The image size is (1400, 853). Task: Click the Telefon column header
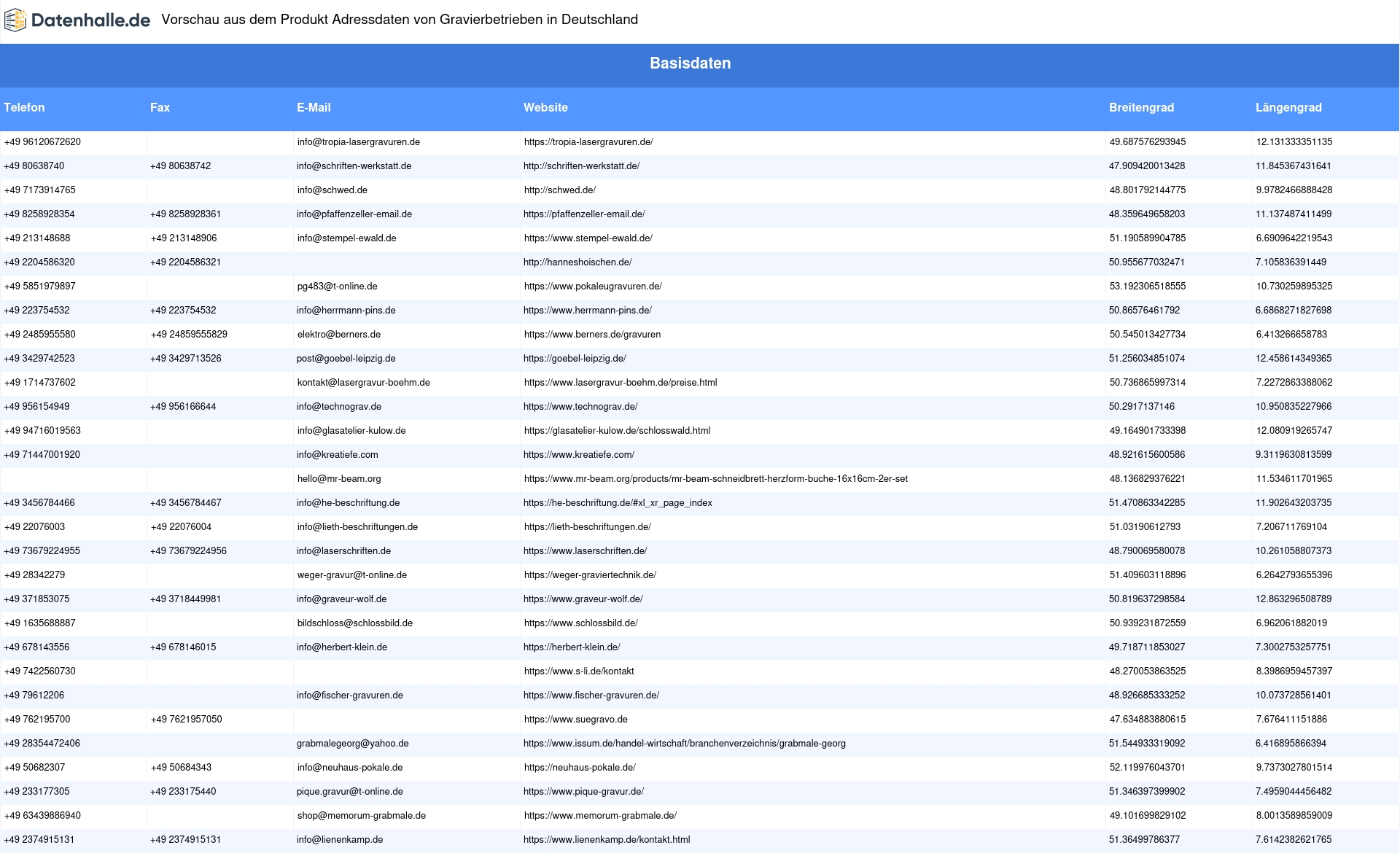(x=24, y=107)
